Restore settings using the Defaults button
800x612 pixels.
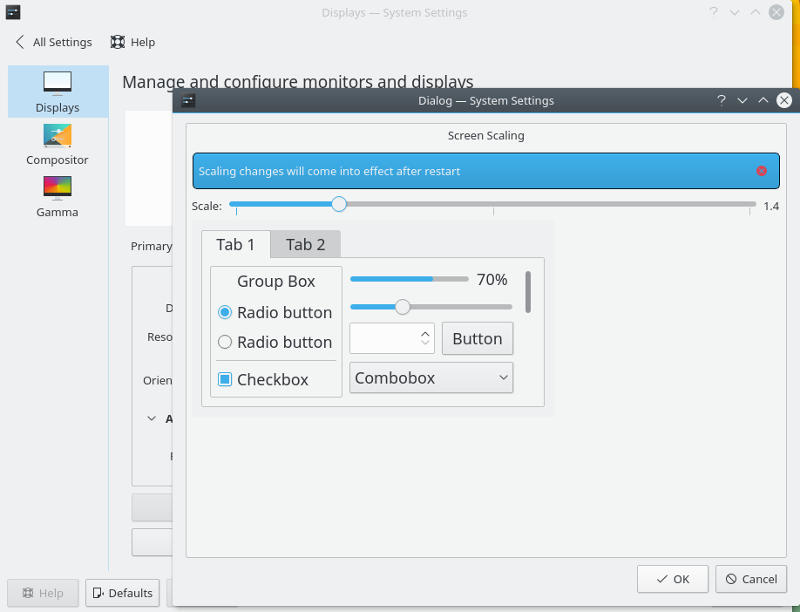(x=121, y=592)
